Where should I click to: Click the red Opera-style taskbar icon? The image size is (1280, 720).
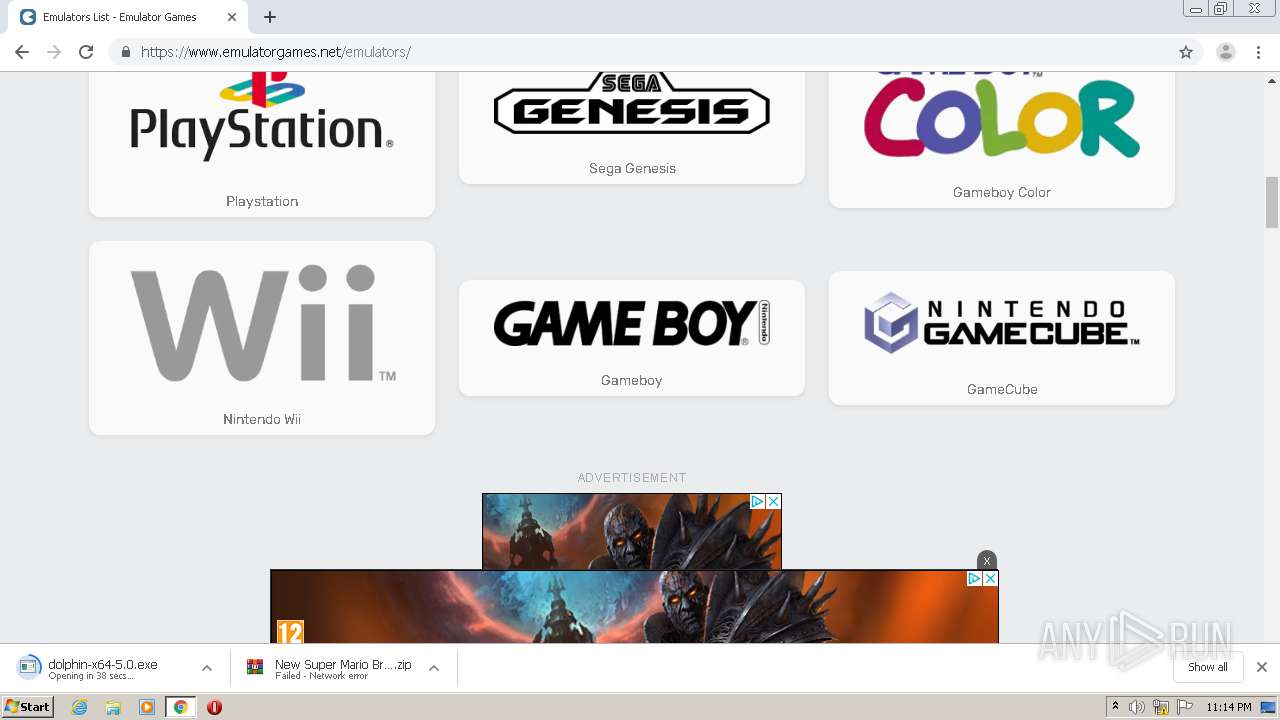[214, 707]
